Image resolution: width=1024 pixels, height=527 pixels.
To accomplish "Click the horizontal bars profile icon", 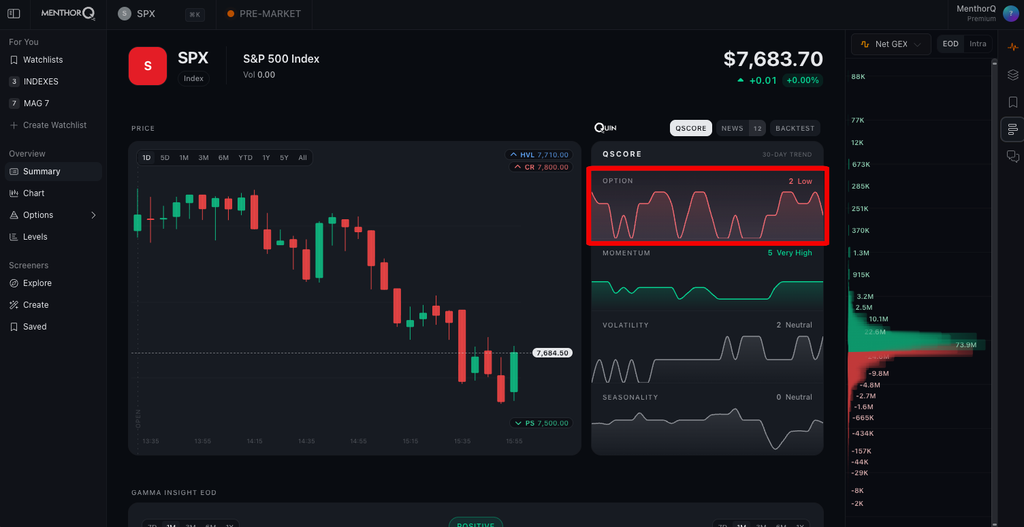I will pyautogui.click(x=1013, y=129).
